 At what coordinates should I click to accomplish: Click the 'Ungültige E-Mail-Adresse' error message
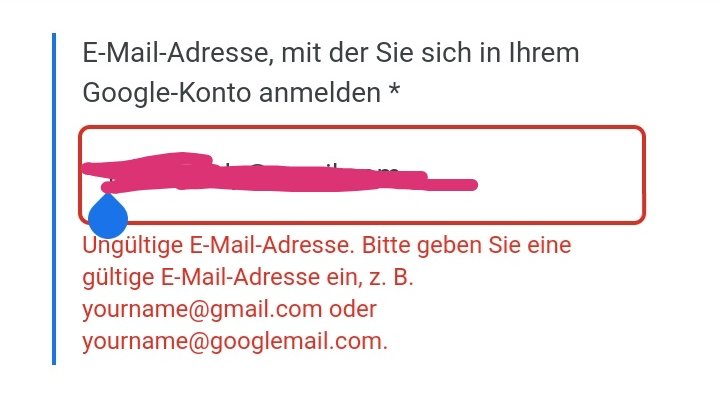219,245
